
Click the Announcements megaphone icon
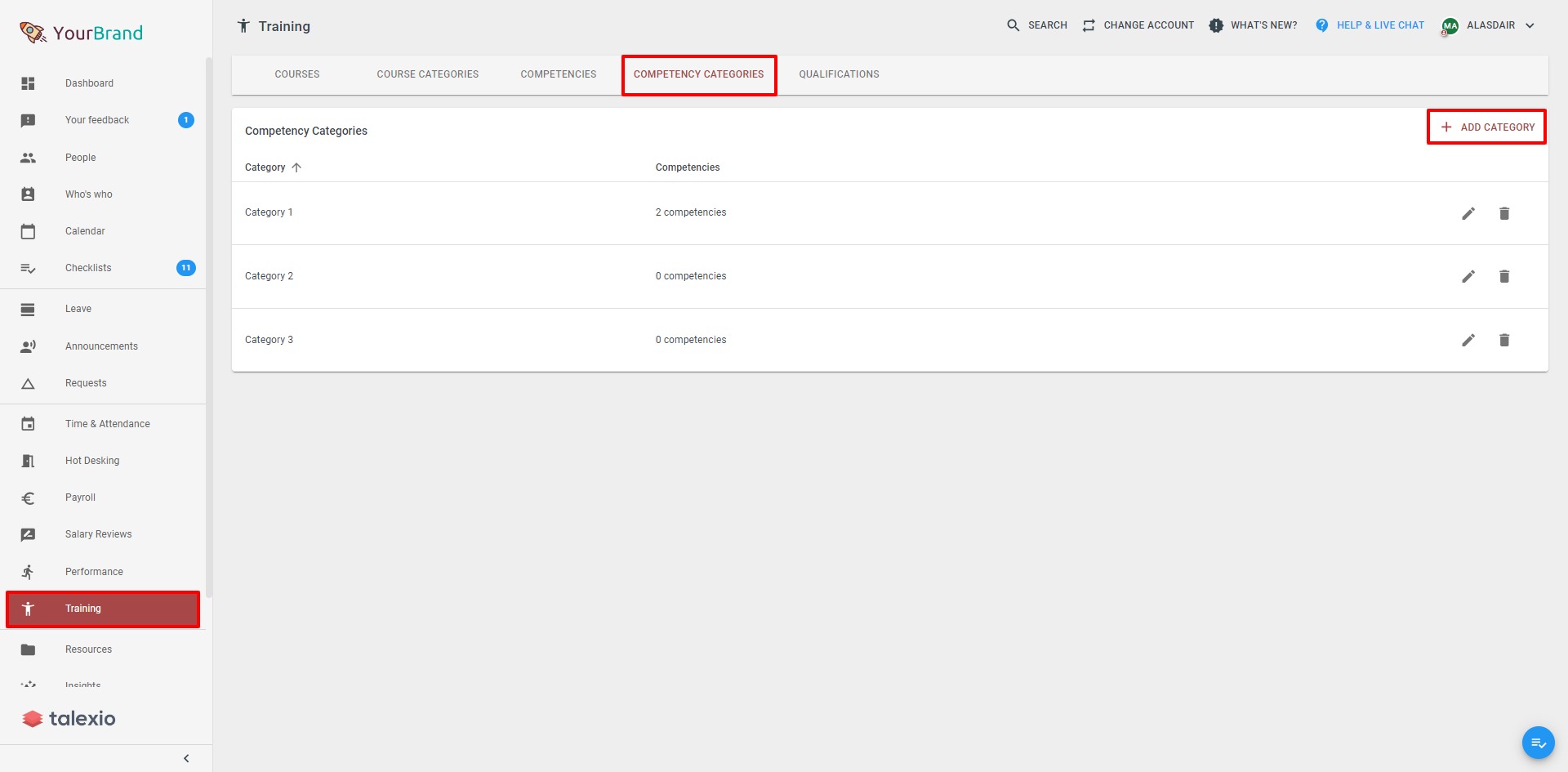[x=28, y=346]
